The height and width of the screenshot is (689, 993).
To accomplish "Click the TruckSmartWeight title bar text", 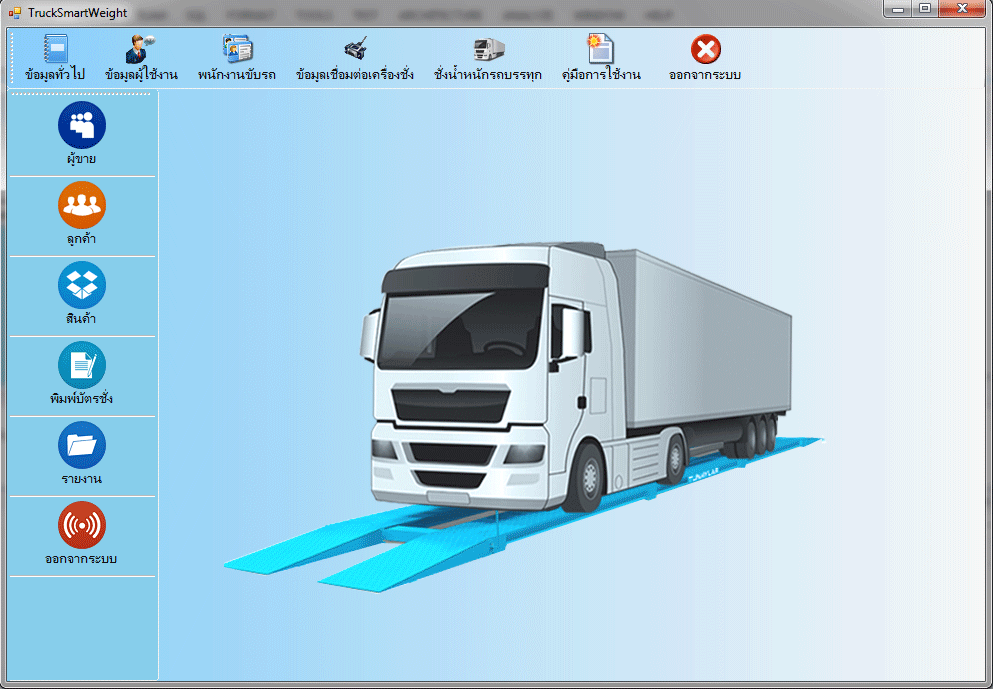I will pyautogui.click(x=77, y=13).
